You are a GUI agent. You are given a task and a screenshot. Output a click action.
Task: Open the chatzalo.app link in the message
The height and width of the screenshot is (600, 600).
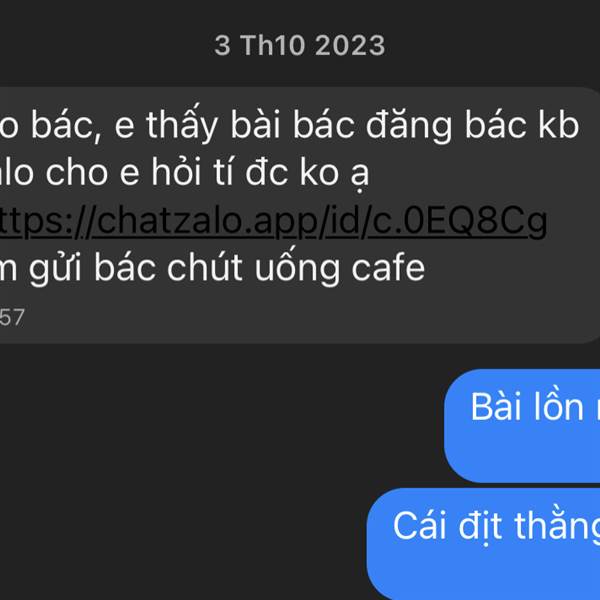click(x=273, y=221)
